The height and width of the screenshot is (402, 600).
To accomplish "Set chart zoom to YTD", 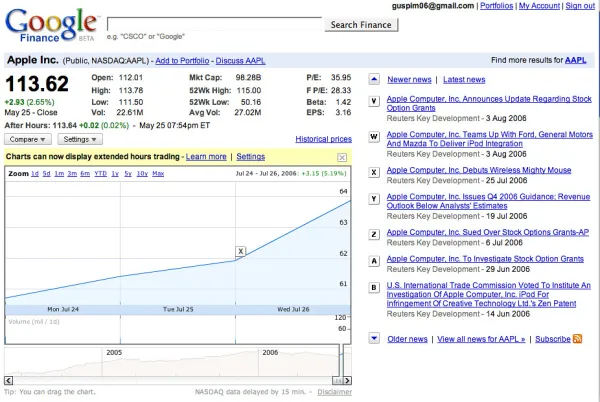I will click(101, 174).
